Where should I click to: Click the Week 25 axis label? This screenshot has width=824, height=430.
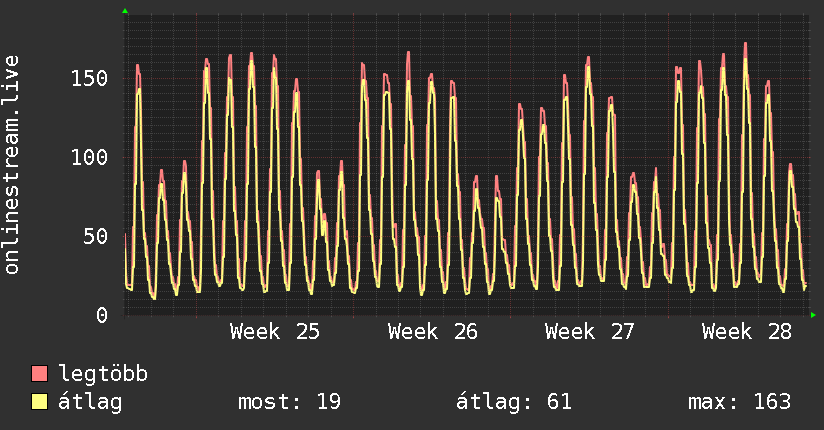(x=275, y=332)
